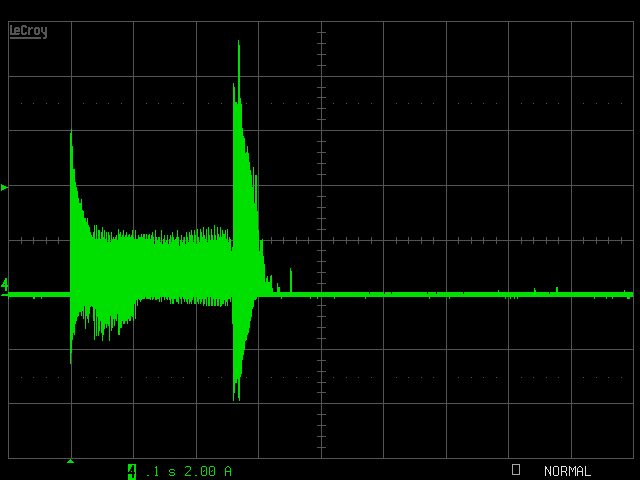Click the 2.00 A scale value
This screenshot has height=480, width=640.
point(208,471)
